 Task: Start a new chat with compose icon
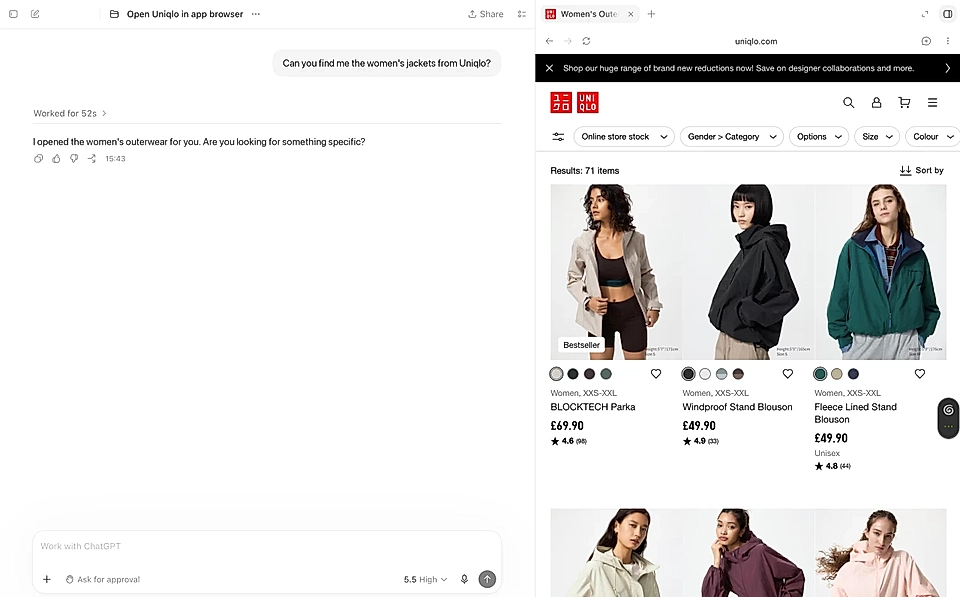pos(35,13)
